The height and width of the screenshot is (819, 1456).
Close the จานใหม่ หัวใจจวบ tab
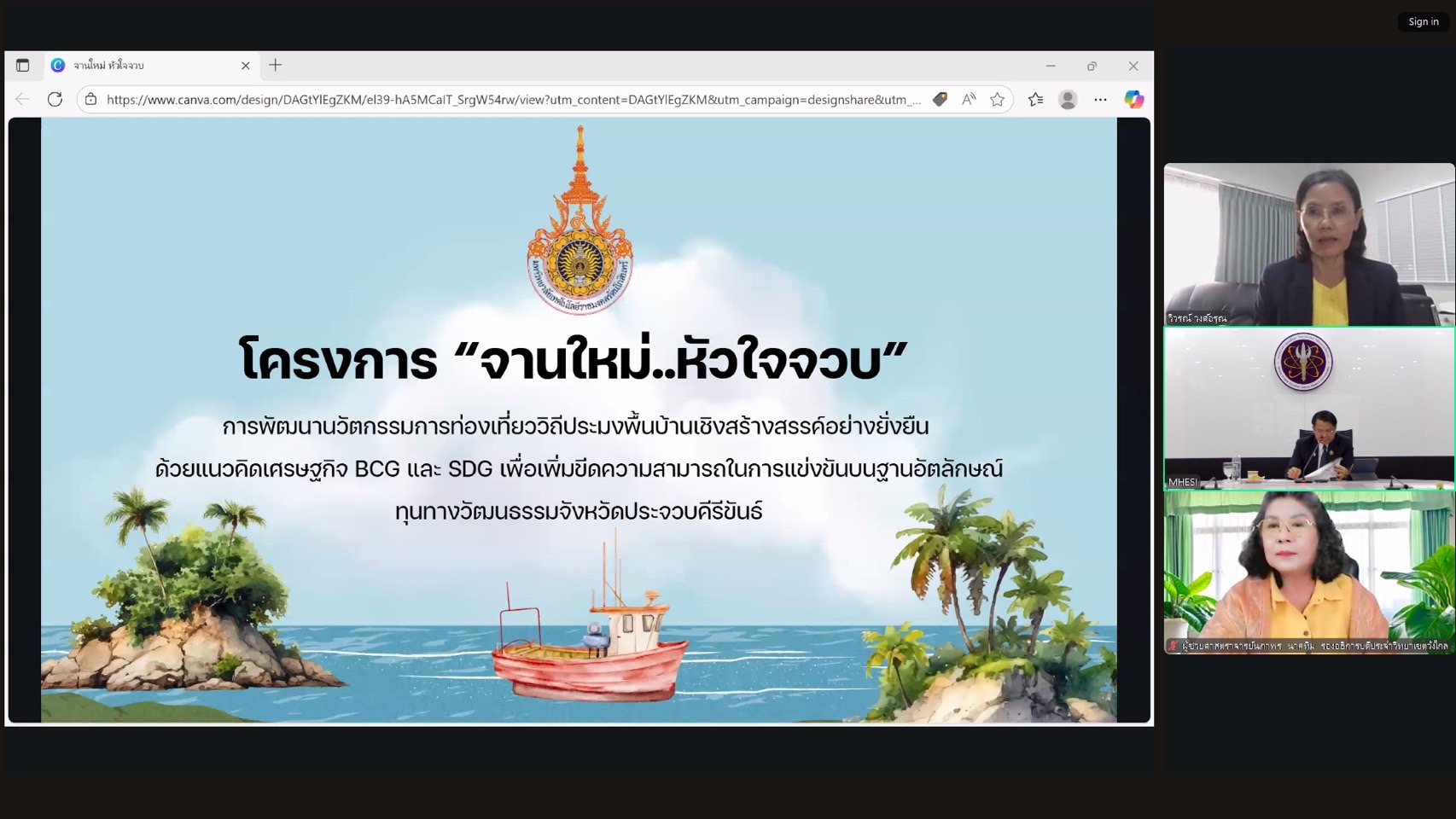tap(245, 65)
